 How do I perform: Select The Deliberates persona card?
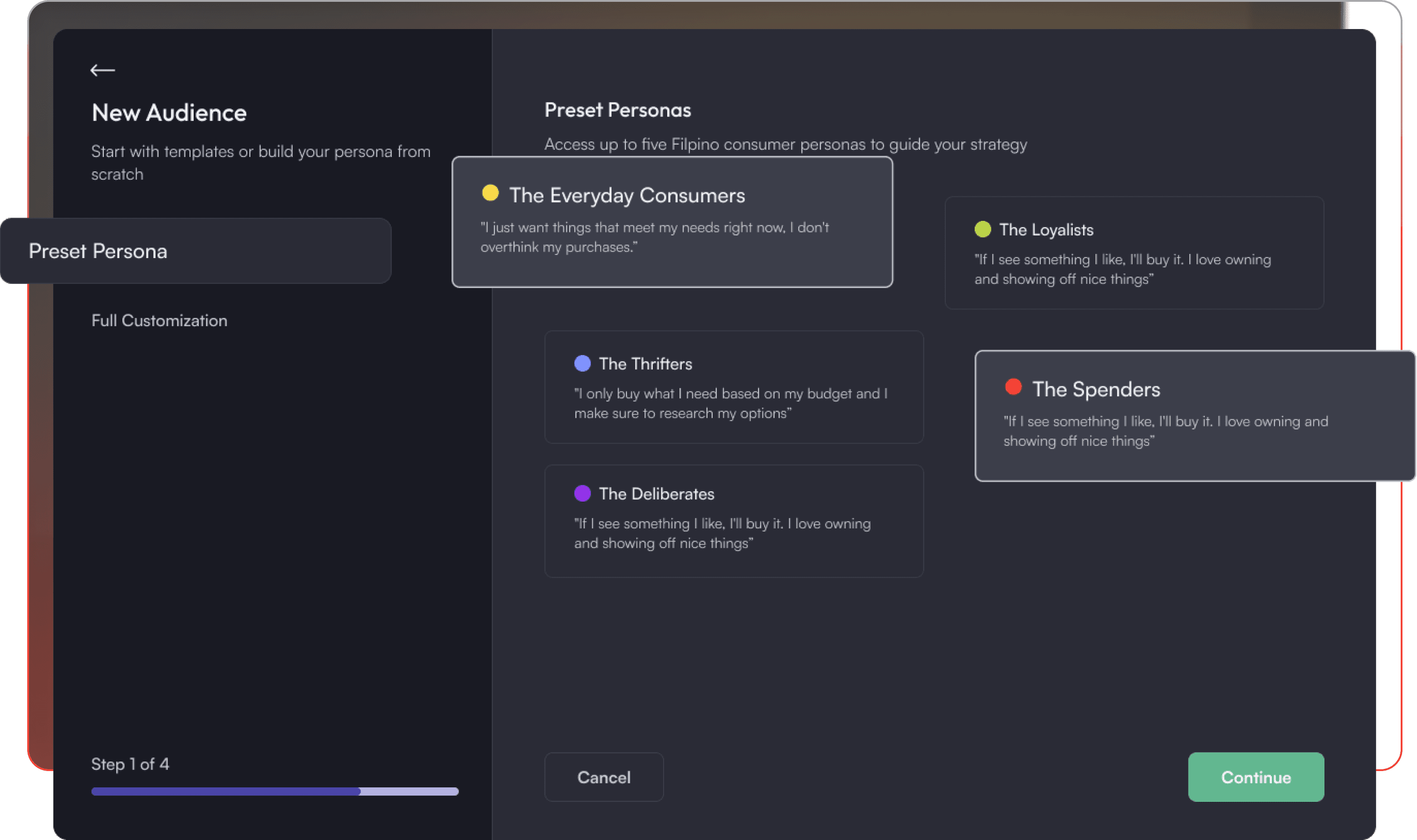(733, 521)
